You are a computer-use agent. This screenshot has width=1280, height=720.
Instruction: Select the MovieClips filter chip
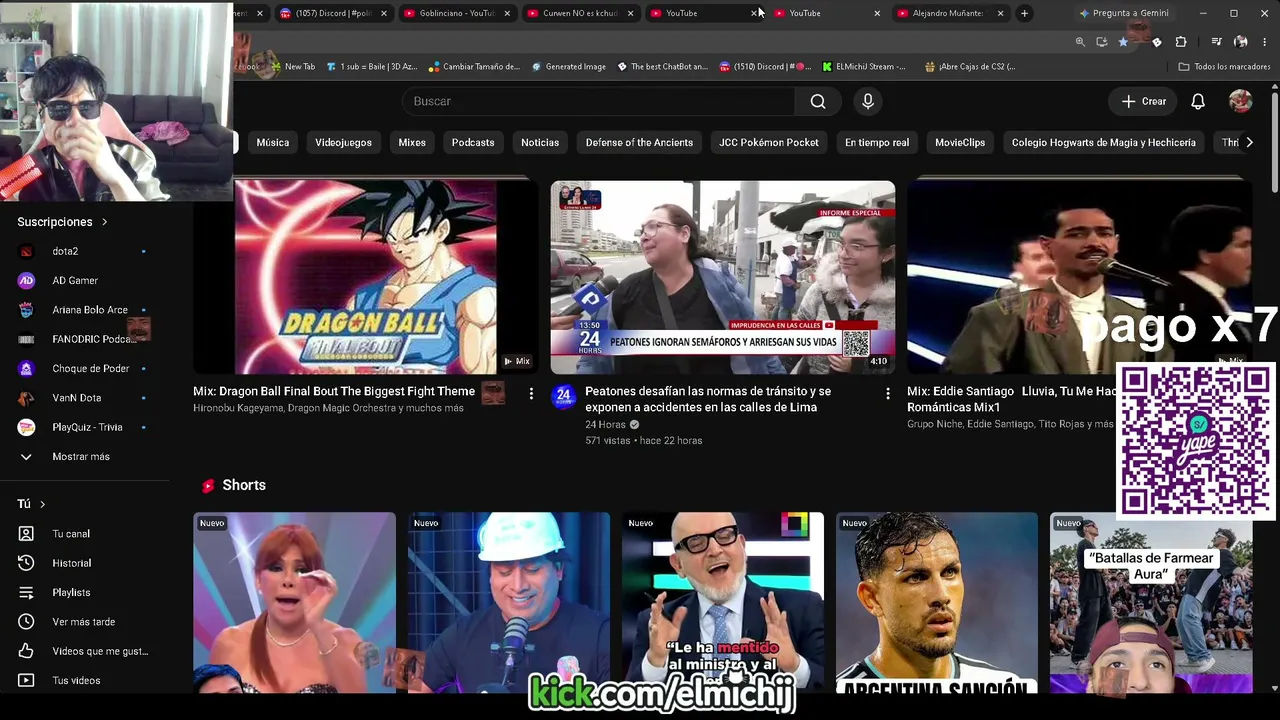960,142
